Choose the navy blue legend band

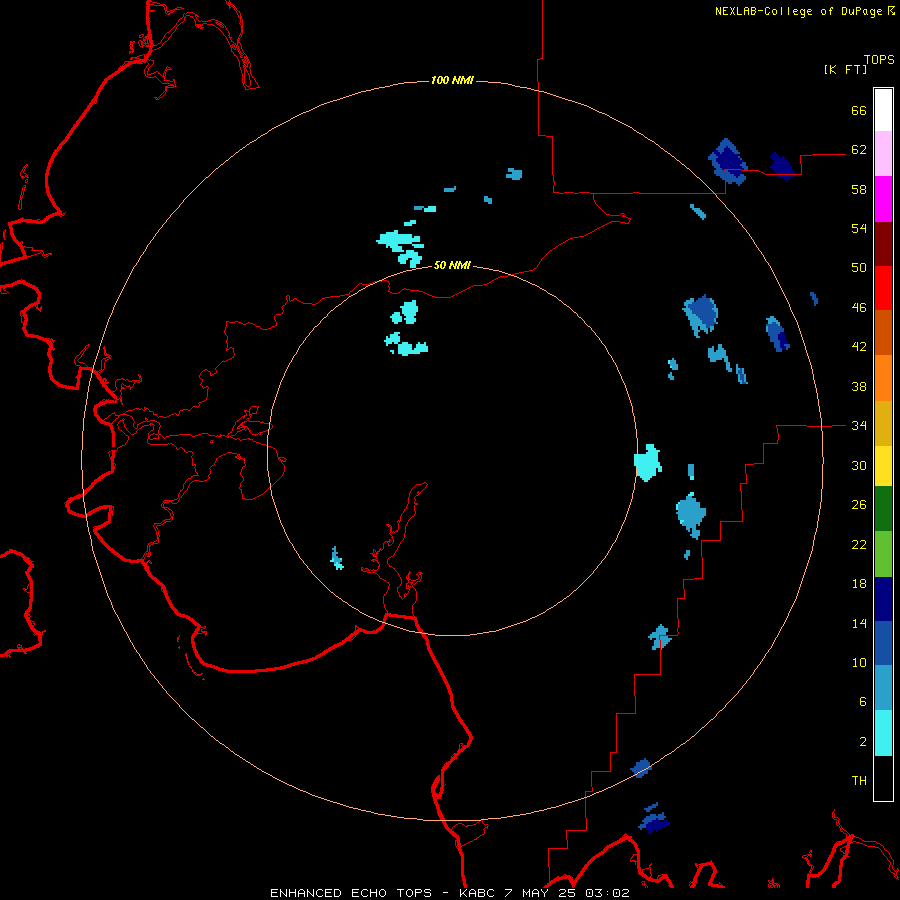(883, 599)
